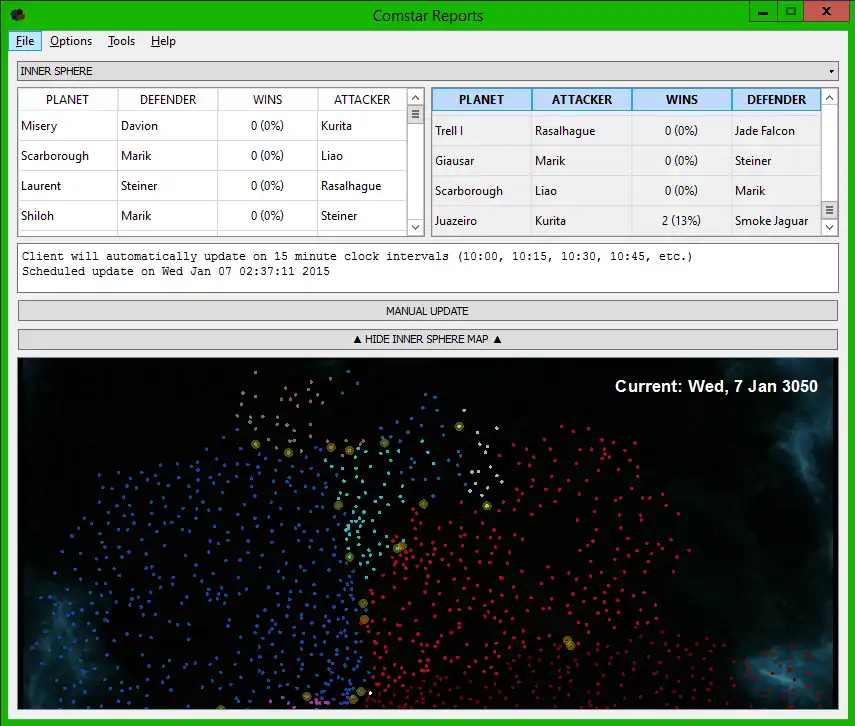Close the Comstar Reports window
This screenshot has width=855, height=726.
(826, 11)
